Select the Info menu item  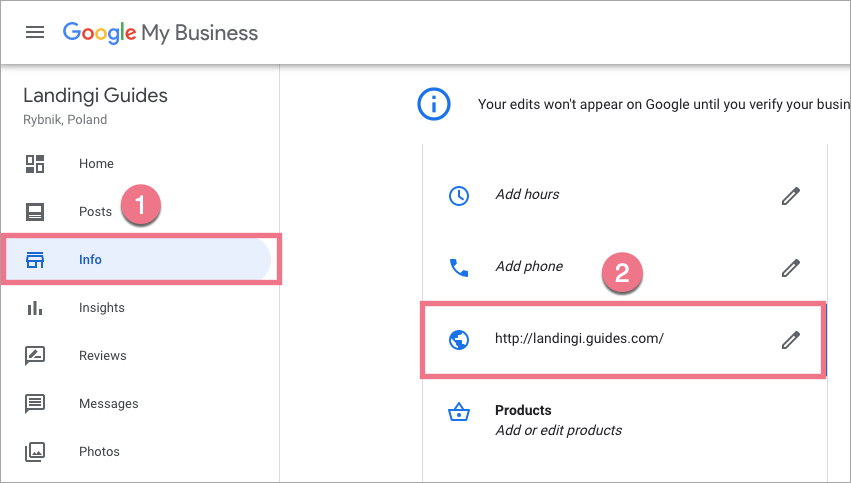point(91,260)
